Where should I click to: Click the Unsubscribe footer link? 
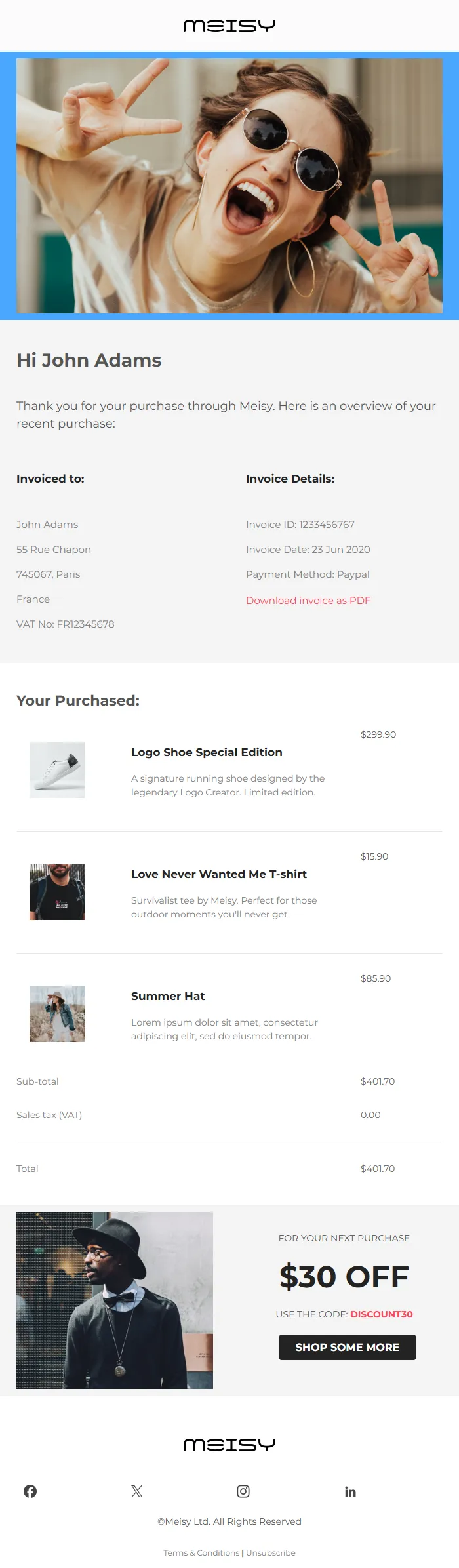coord(271,1552)
